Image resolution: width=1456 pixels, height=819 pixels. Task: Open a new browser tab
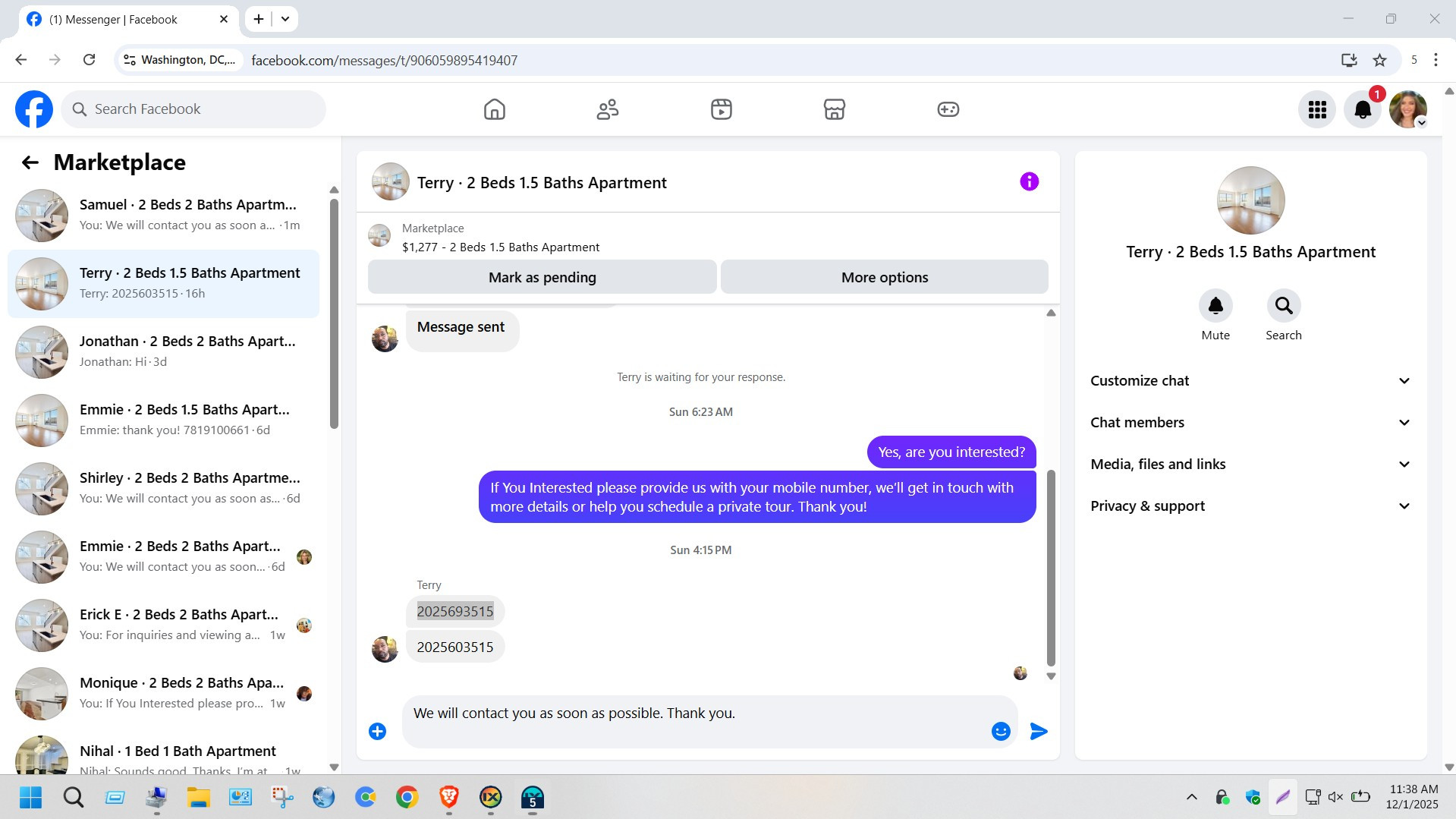(259, 19)
